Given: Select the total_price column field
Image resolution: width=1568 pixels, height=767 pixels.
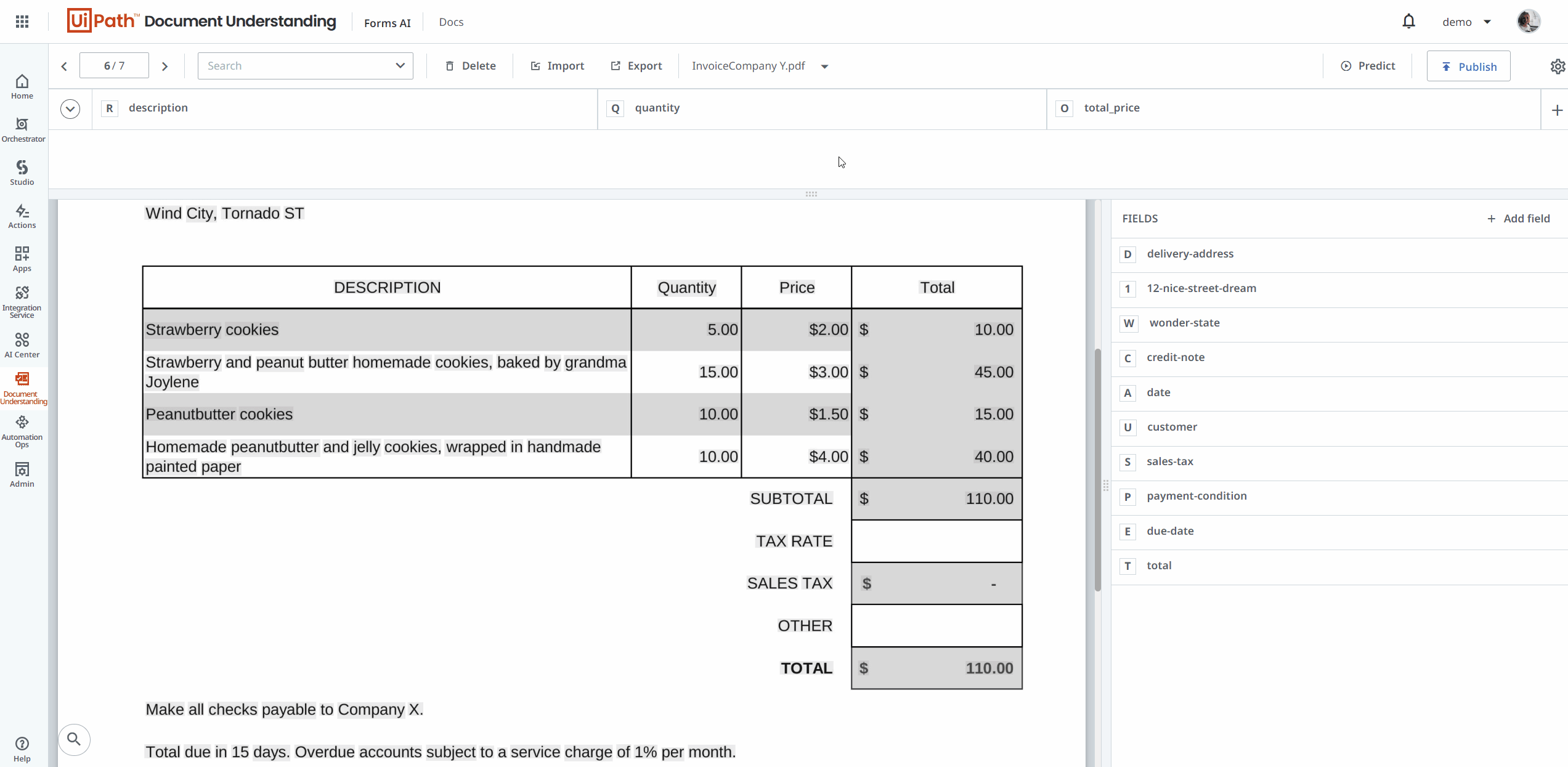Looking at the screenshot, I should (1294, 109).
